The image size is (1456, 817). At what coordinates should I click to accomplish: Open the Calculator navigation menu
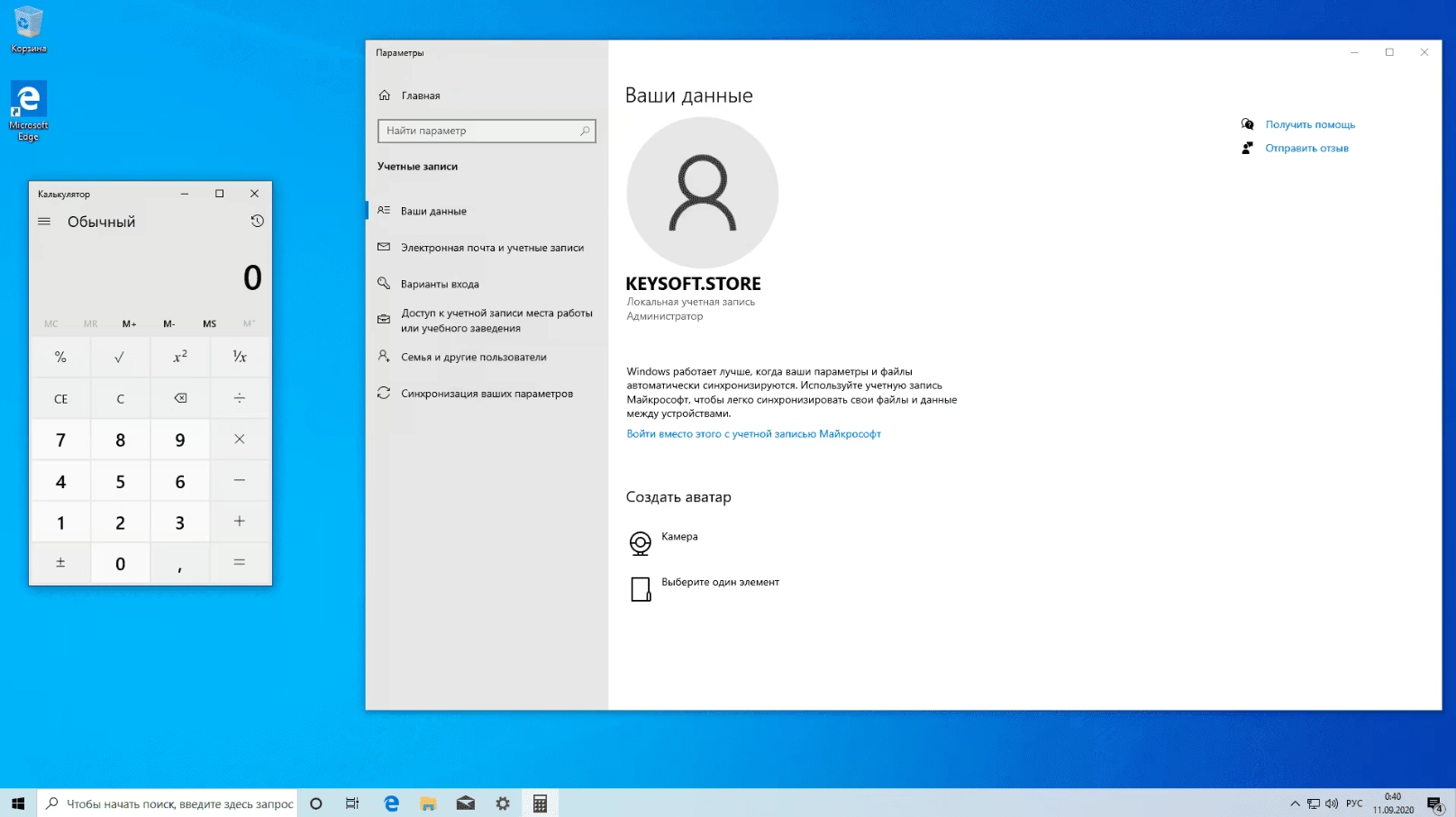point(43,221)
